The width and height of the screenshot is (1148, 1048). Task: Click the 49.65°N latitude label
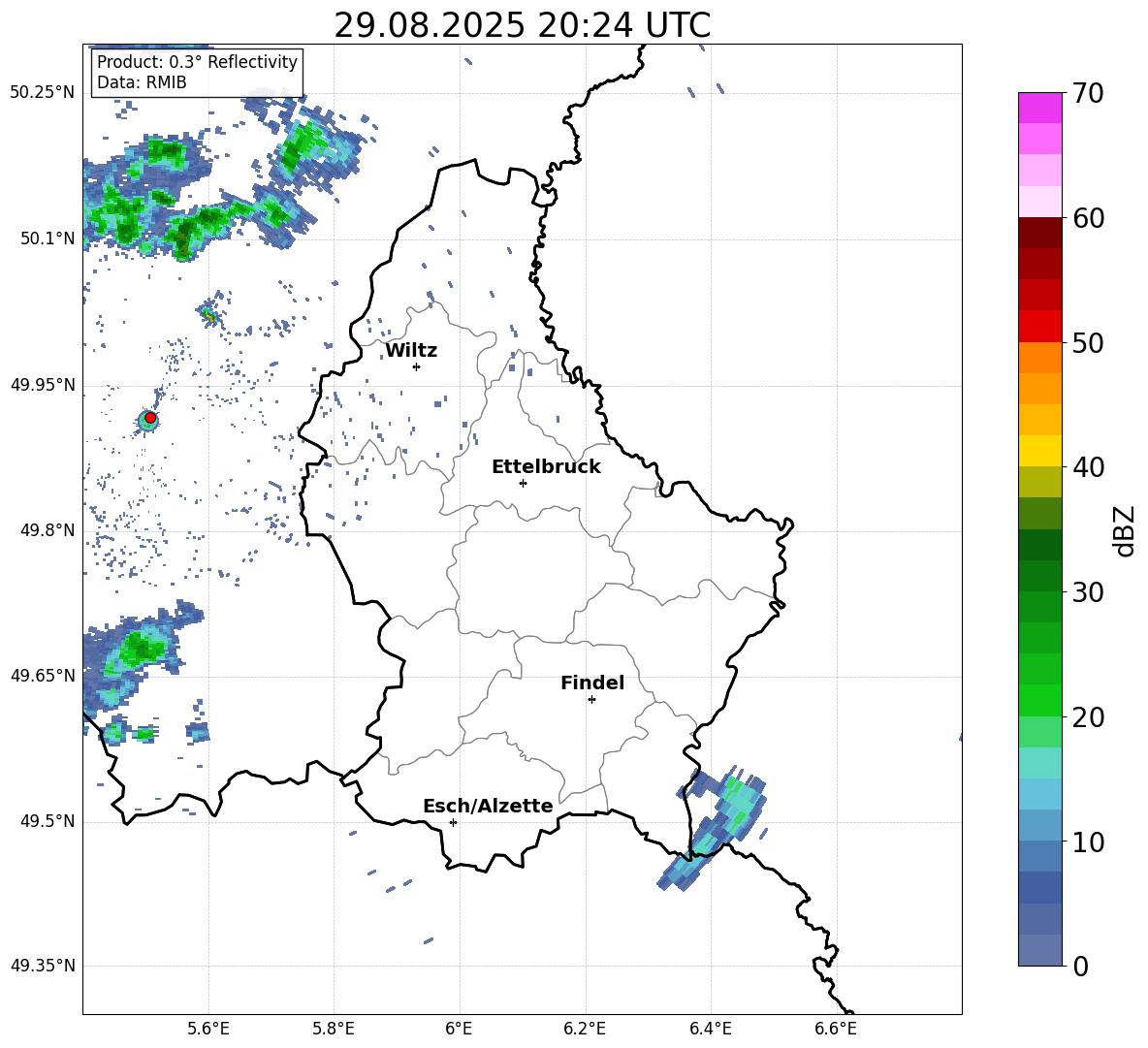[43, 676]
